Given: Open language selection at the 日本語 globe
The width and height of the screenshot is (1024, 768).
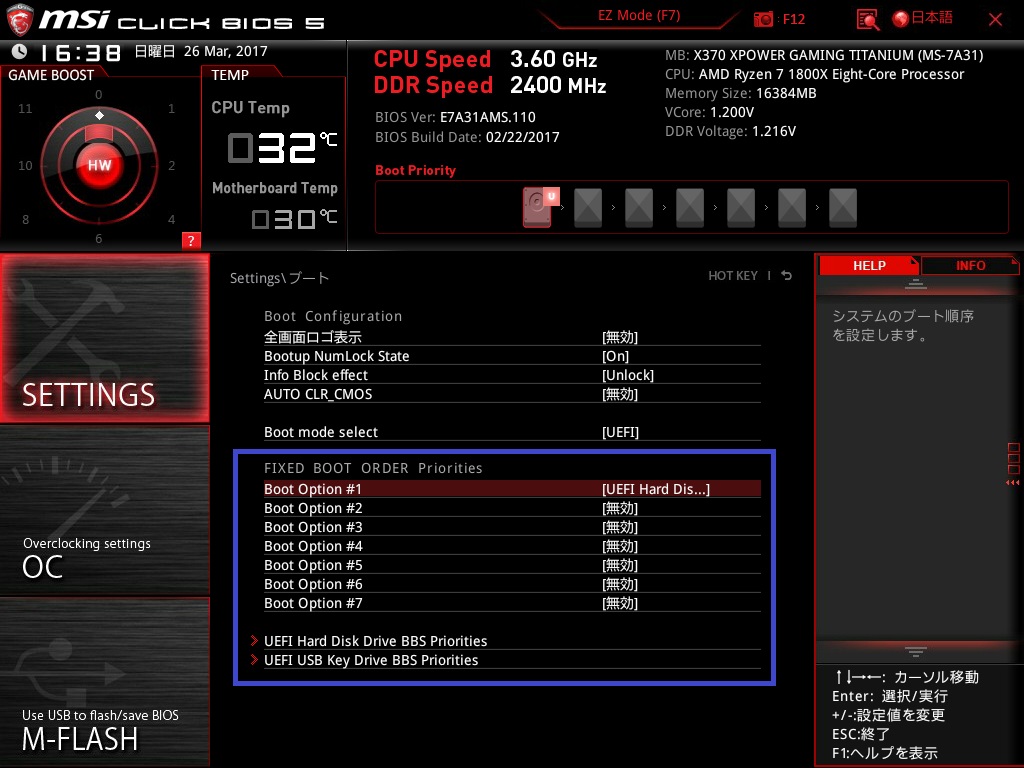Looking at the screenshot, I should [922, 18].
